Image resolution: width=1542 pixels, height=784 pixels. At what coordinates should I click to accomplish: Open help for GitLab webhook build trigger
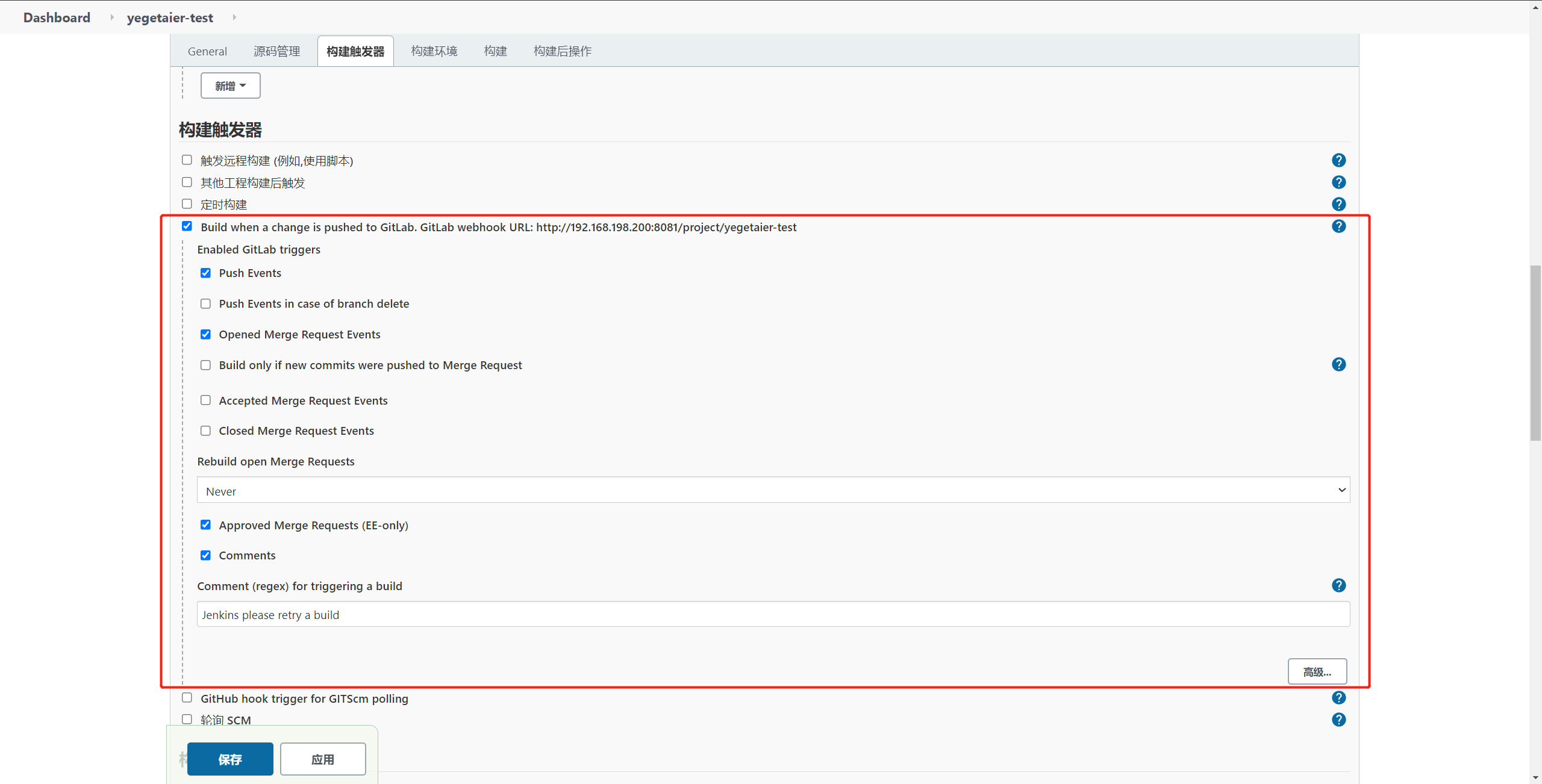pyautogui.click(x=1338, y=226)
